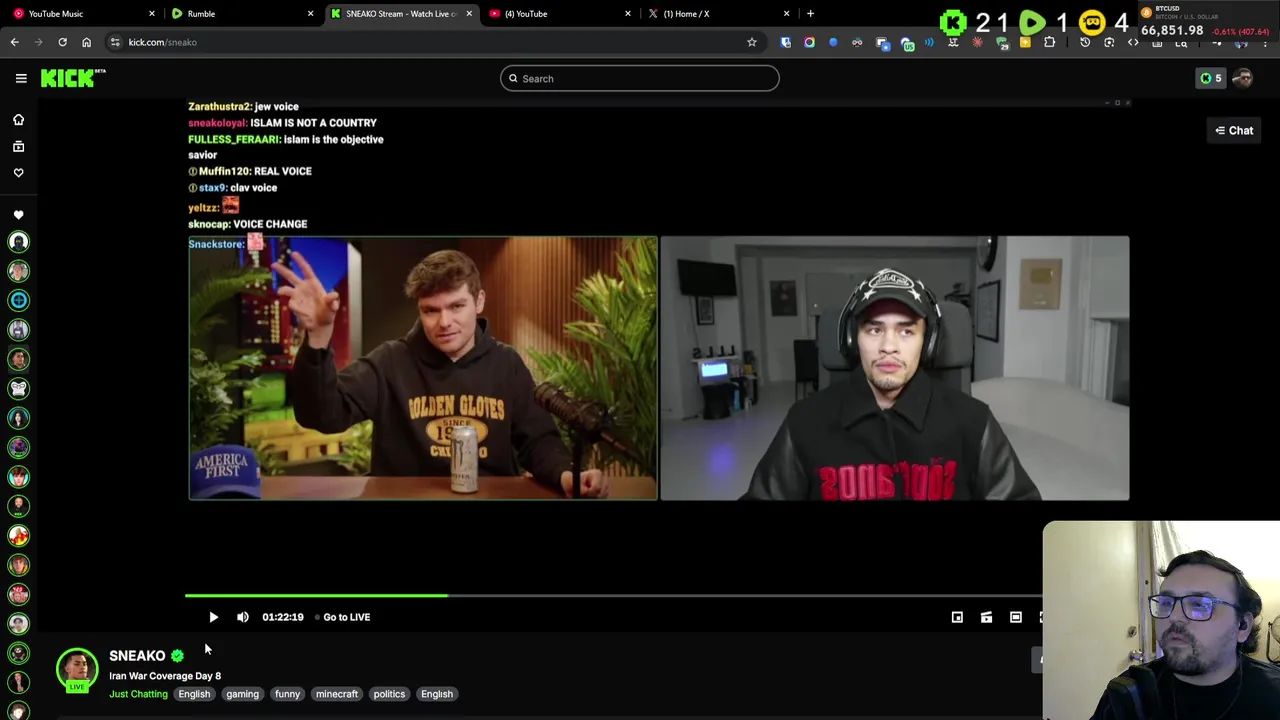Toggle theater mode icon in player
The height and width of the screenshot is (720, 1280).
point(1015,617)
